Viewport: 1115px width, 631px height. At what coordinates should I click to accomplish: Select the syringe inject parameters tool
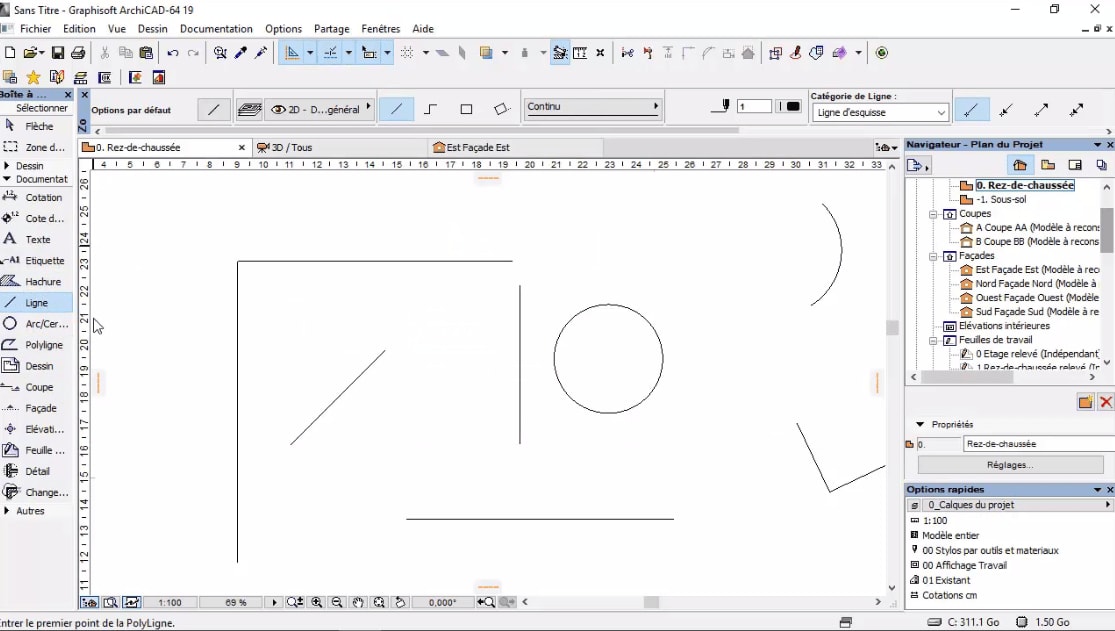tap(261, 53)
